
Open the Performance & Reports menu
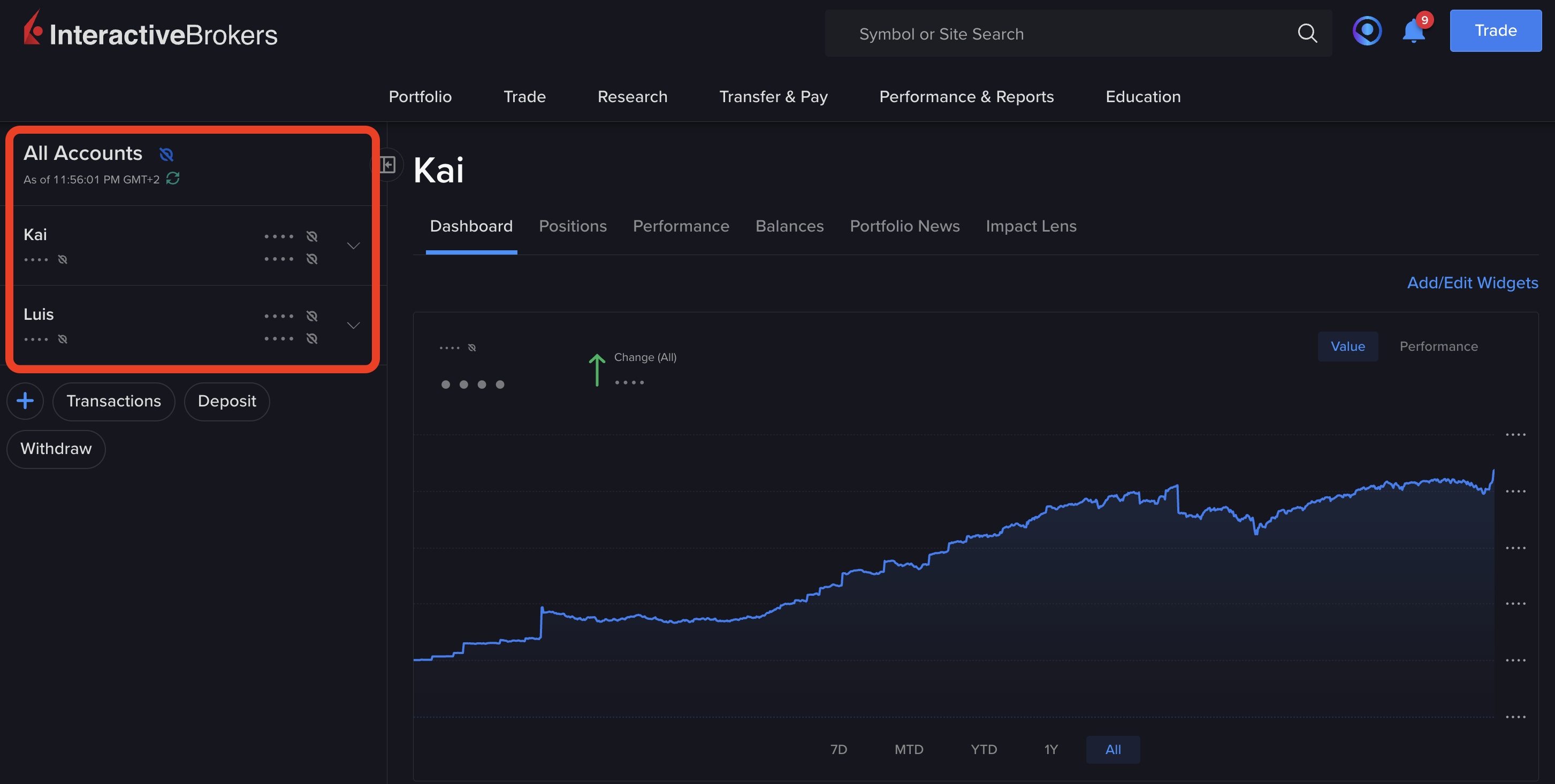click(966, 96)
